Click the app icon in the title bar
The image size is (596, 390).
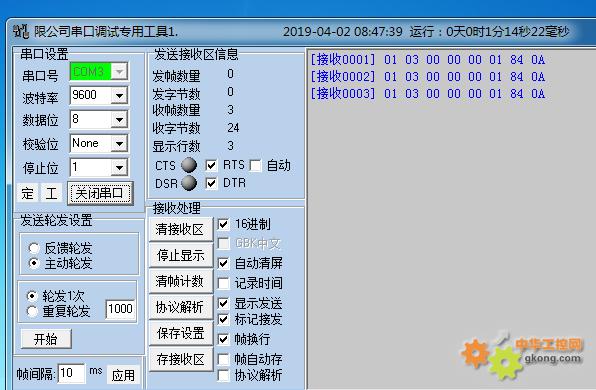point(21,31)
